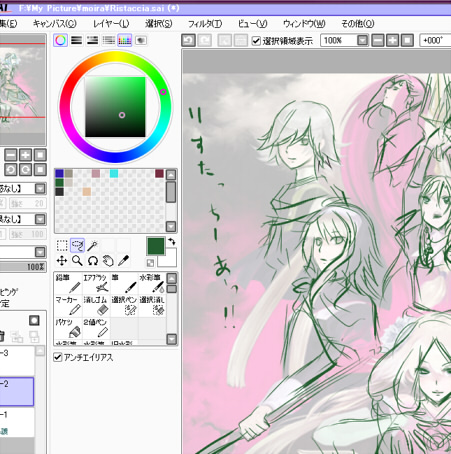This screenshot has height=454, width=451.
Task: Click swatch palette scroll up arrow
Action: tap(171, 175)
